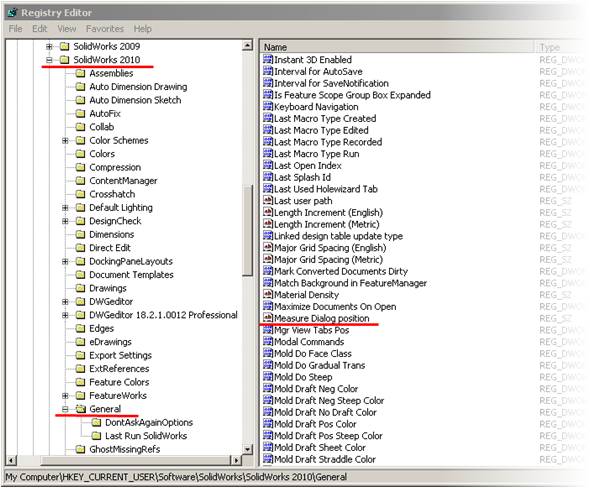Collapse the SolidWorks 2010 key
The height and width of the screenshot is (488, 590).
[x=49, y=60]
